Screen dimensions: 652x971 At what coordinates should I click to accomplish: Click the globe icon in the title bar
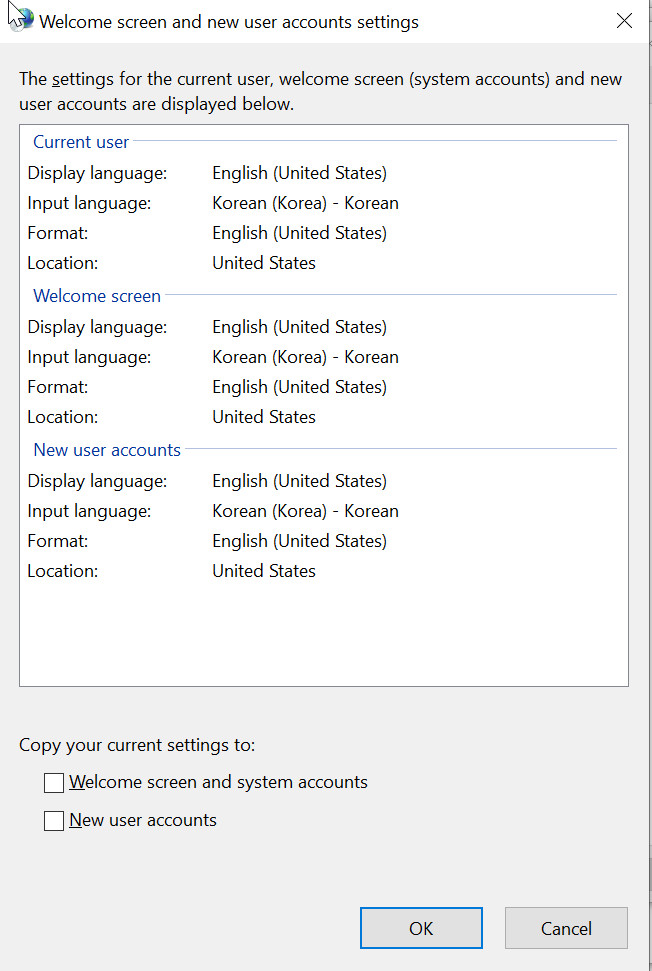point(21,19)
